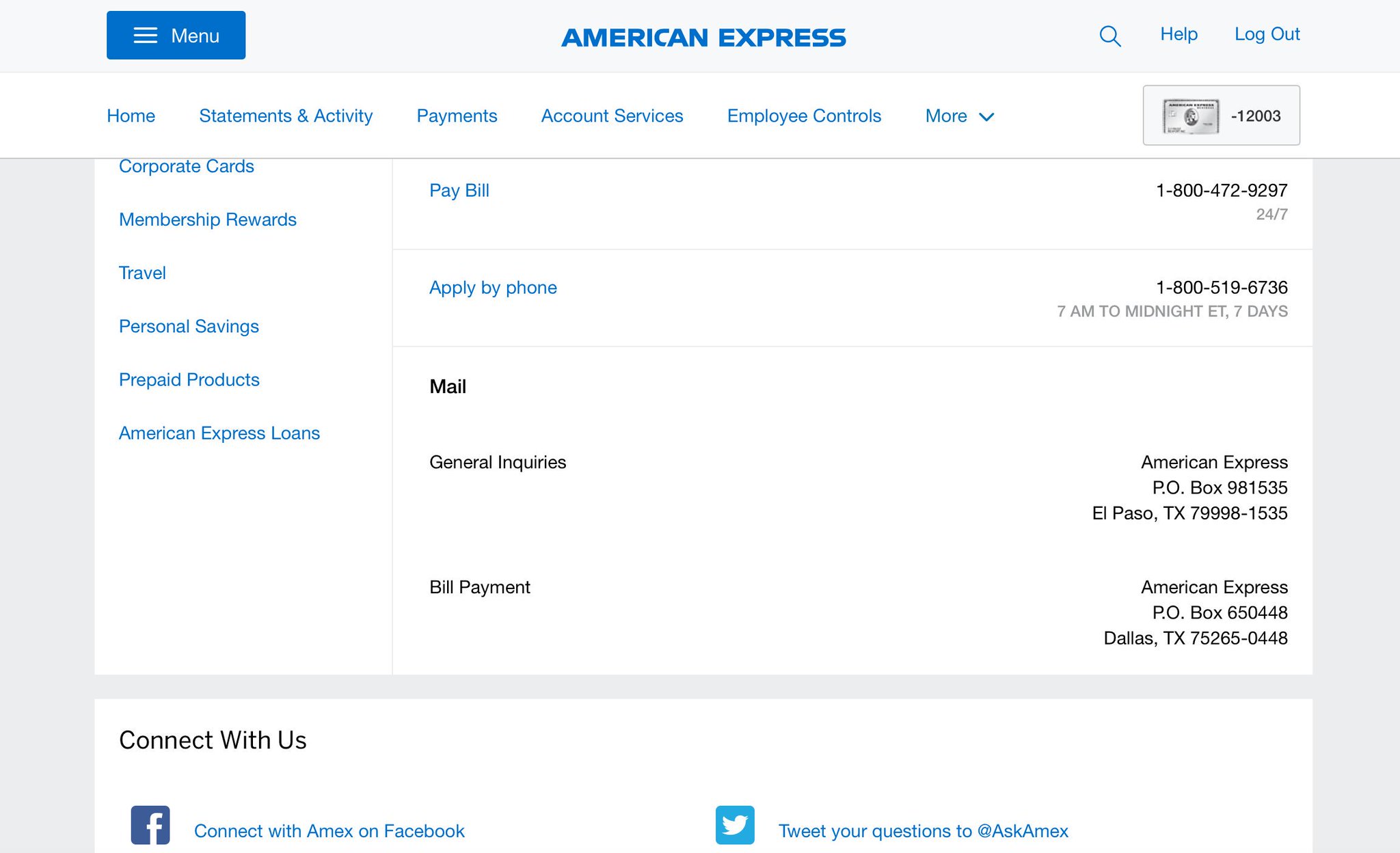The width and height of the screenshot is (1400, 853).
Task: Open Employee Controls in navigation
Action: coord(804,116)
